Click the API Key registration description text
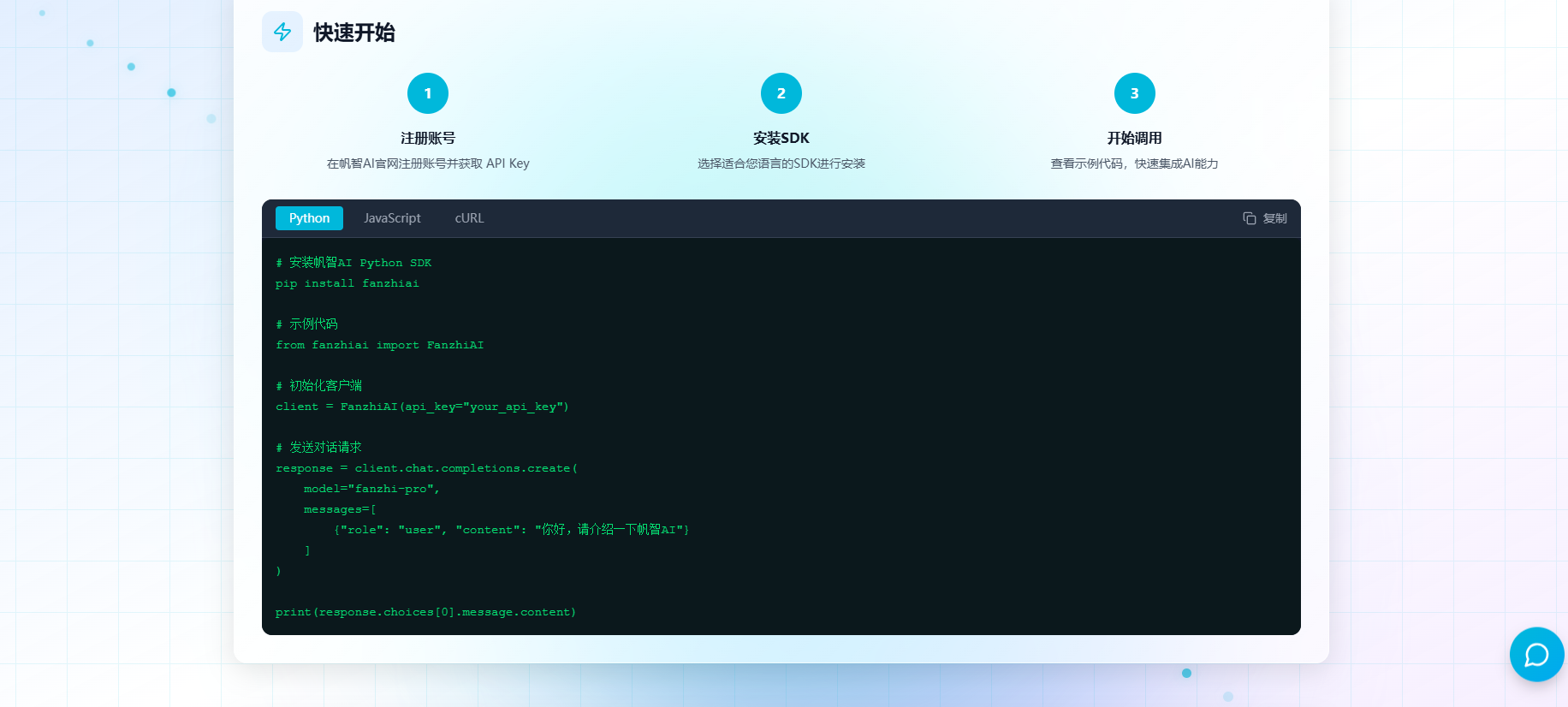The width and height of the screenshot is (1568, 707). [428, 163]
